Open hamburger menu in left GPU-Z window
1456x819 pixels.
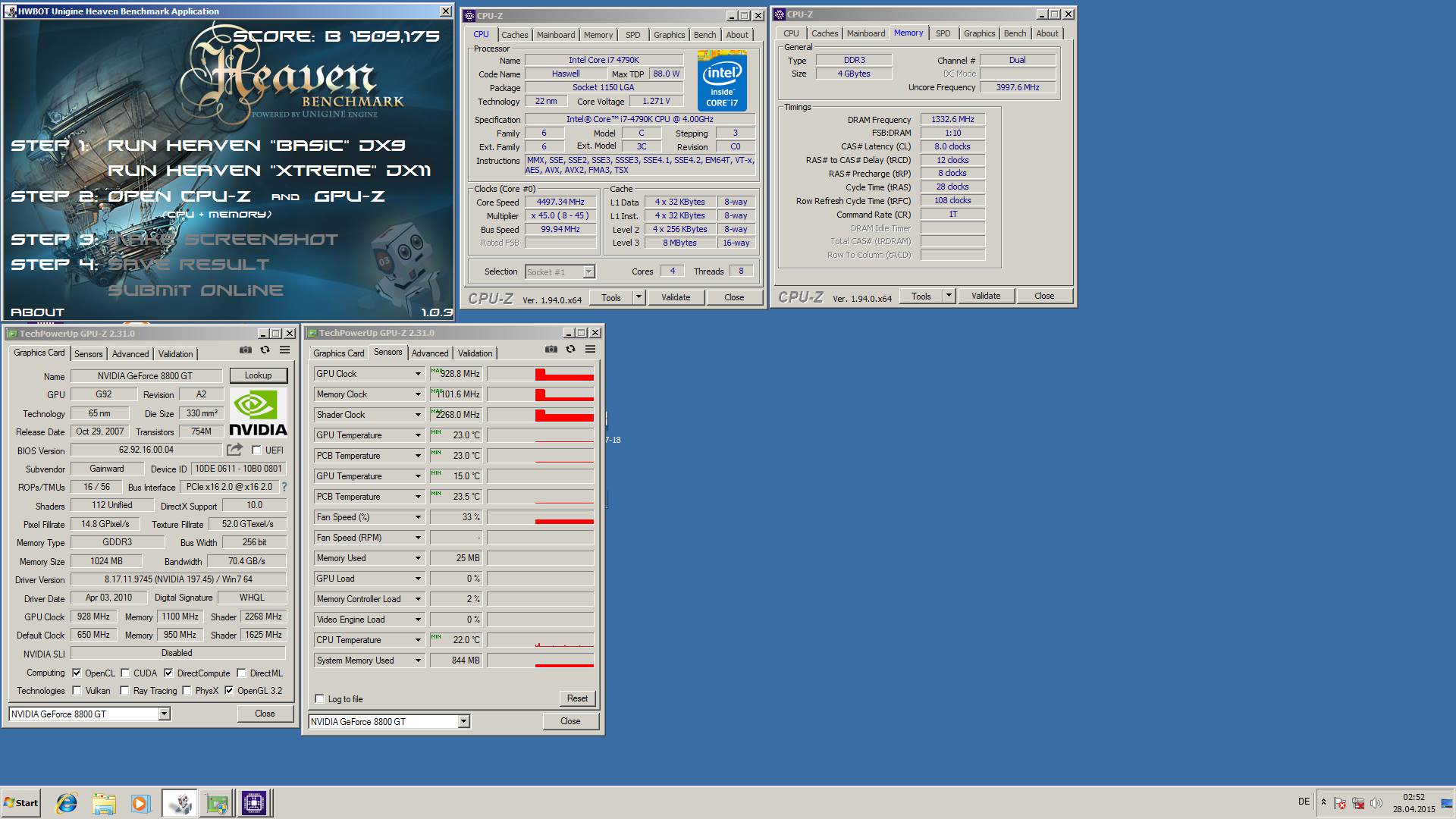284,350
